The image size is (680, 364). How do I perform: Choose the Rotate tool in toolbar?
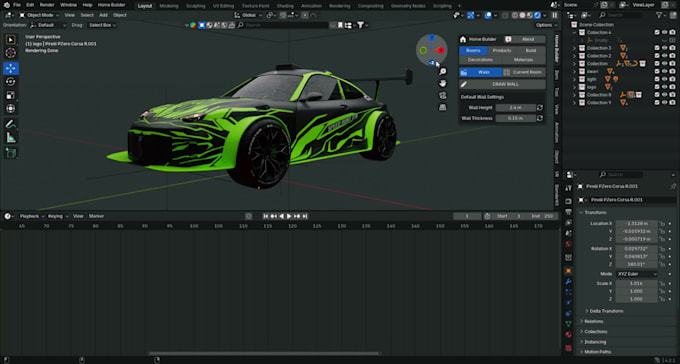[10, 82]
